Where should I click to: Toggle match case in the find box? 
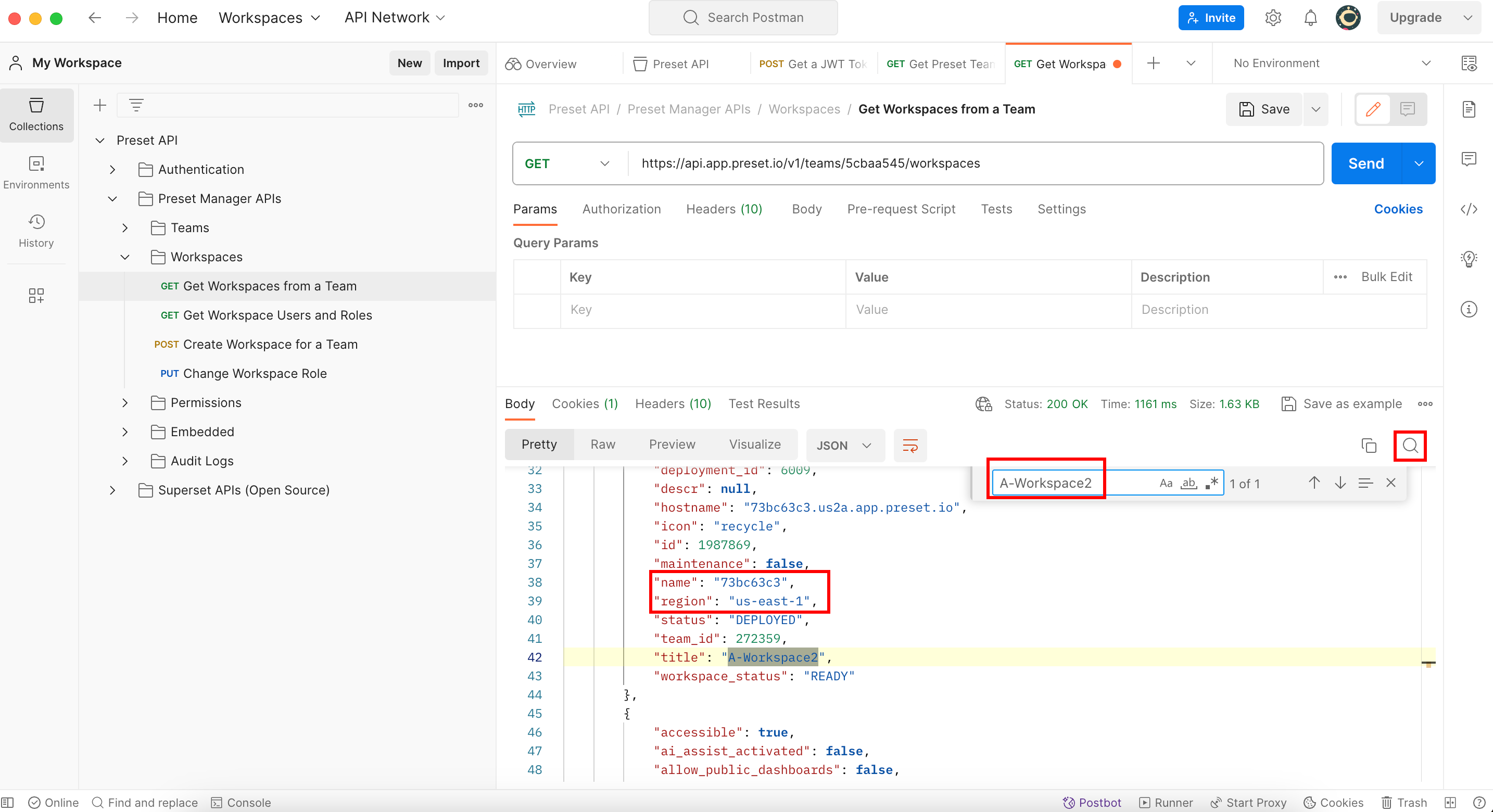[1166, 484]
